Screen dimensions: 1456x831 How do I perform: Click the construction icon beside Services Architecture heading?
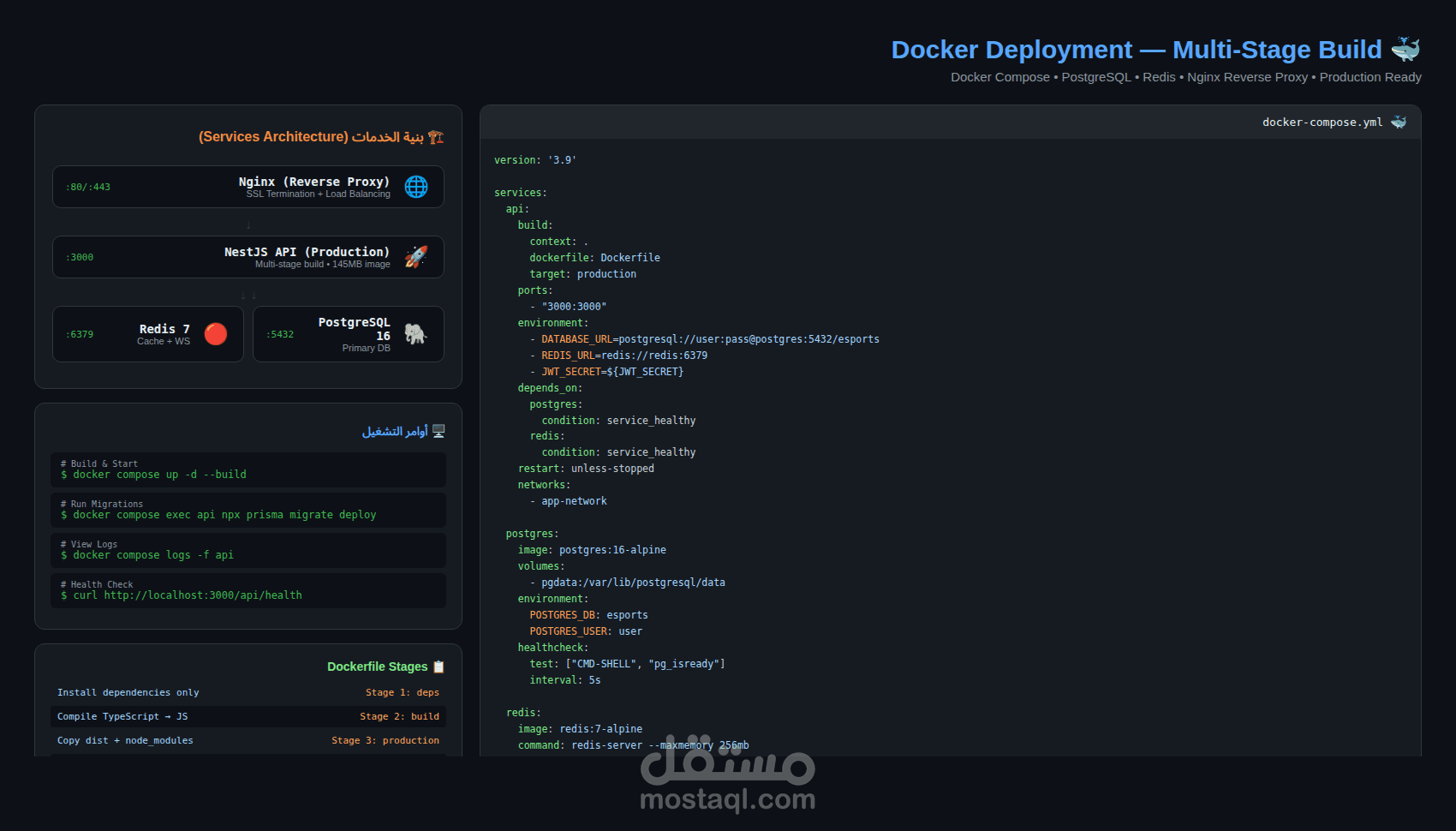pyautogui.click(x=436, y=137)
